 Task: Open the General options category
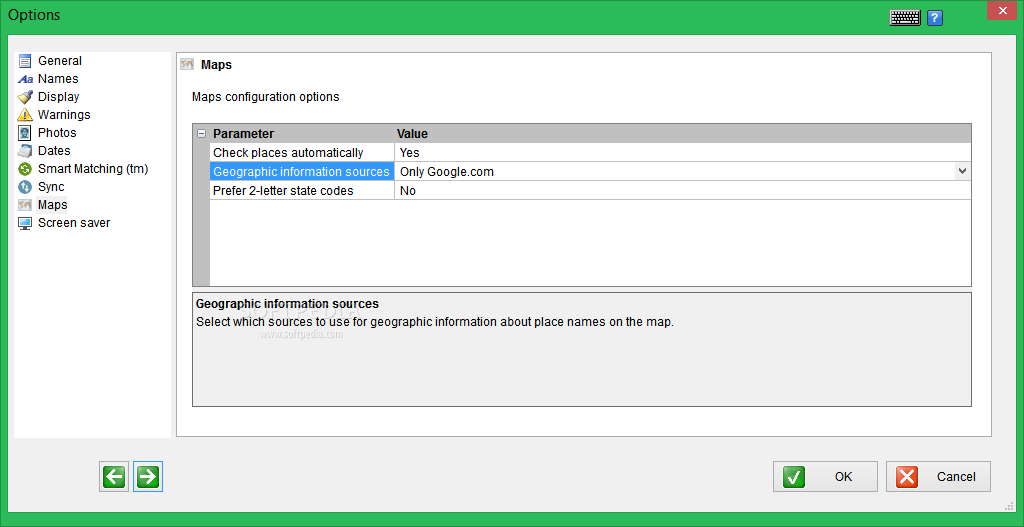(60, 61)
